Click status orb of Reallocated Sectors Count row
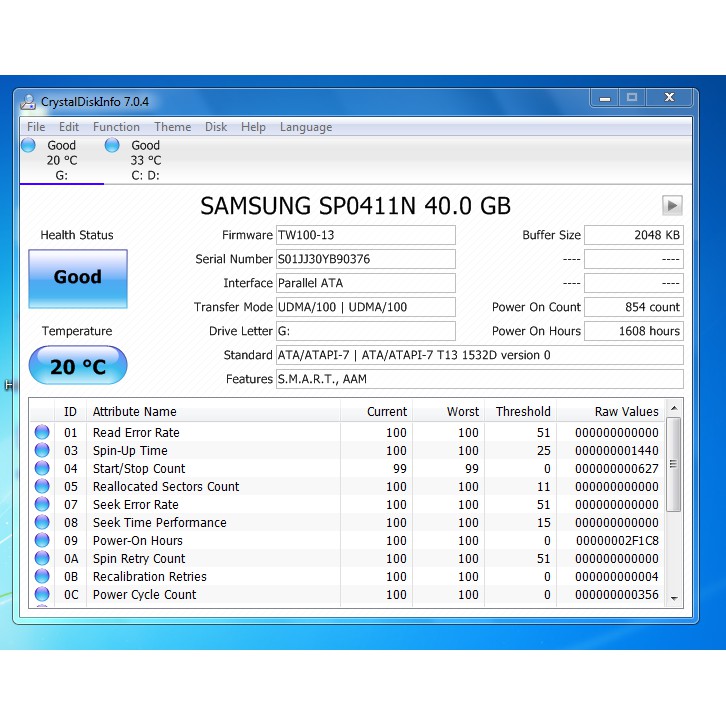Image resolution: width=726 pixels, height=726 pixels. pos(42,486)
